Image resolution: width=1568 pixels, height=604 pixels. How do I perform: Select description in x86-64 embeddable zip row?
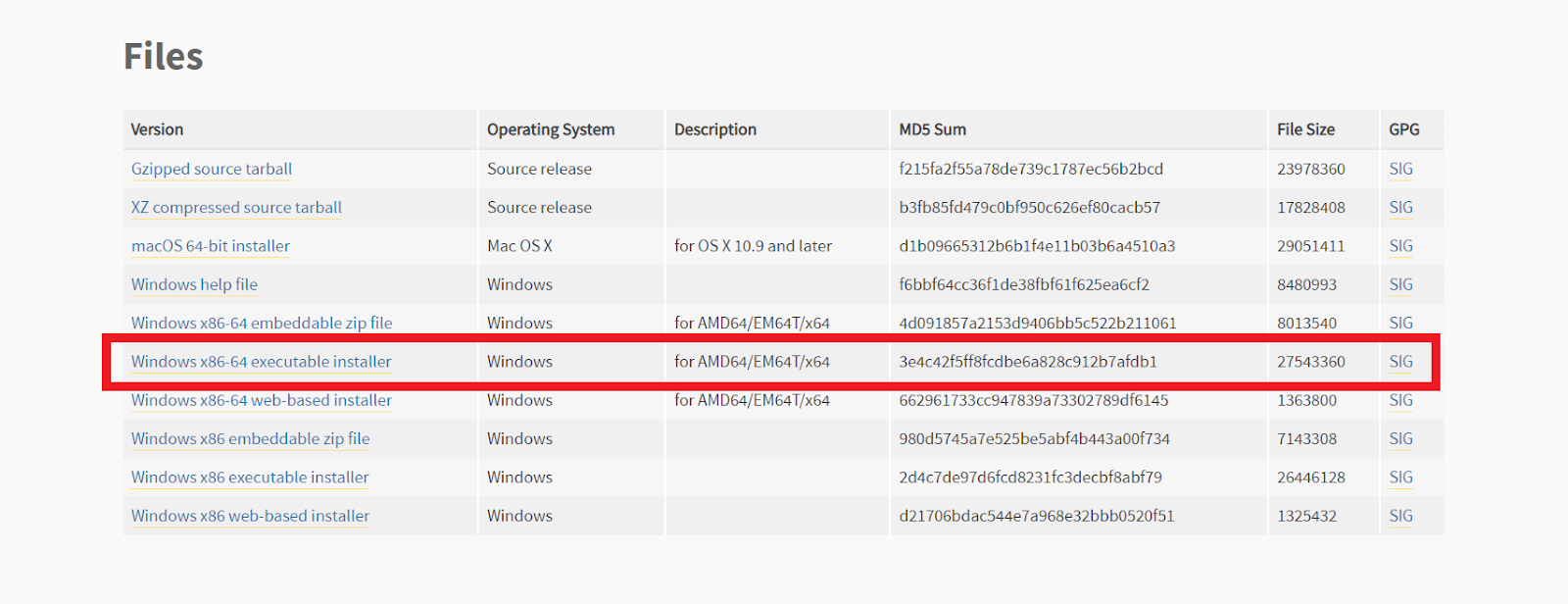tap(752, 323)
